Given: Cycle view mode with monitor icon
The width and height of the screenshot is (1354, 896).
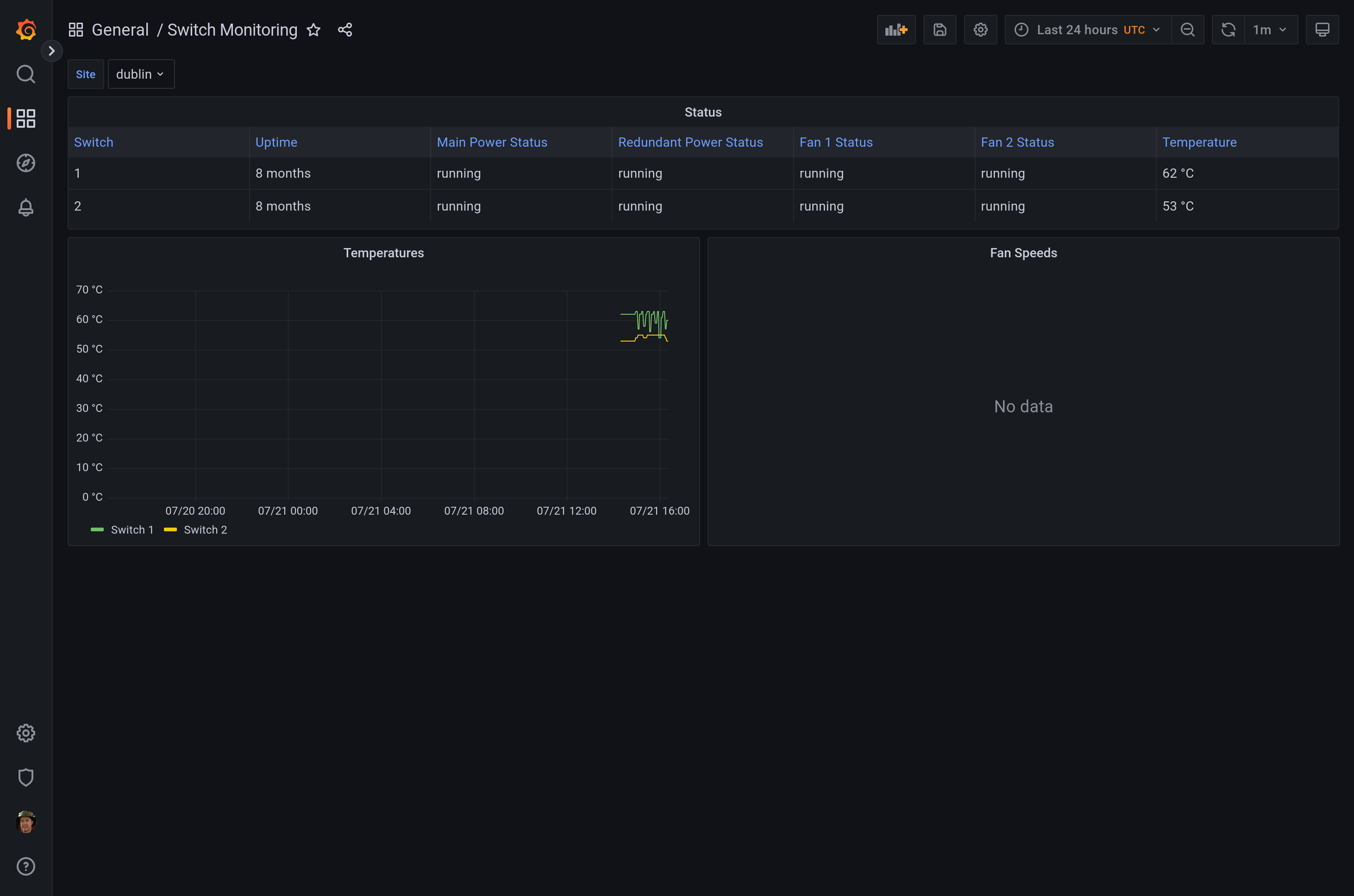Looking at the screenshot, I should click(1322, 30).
